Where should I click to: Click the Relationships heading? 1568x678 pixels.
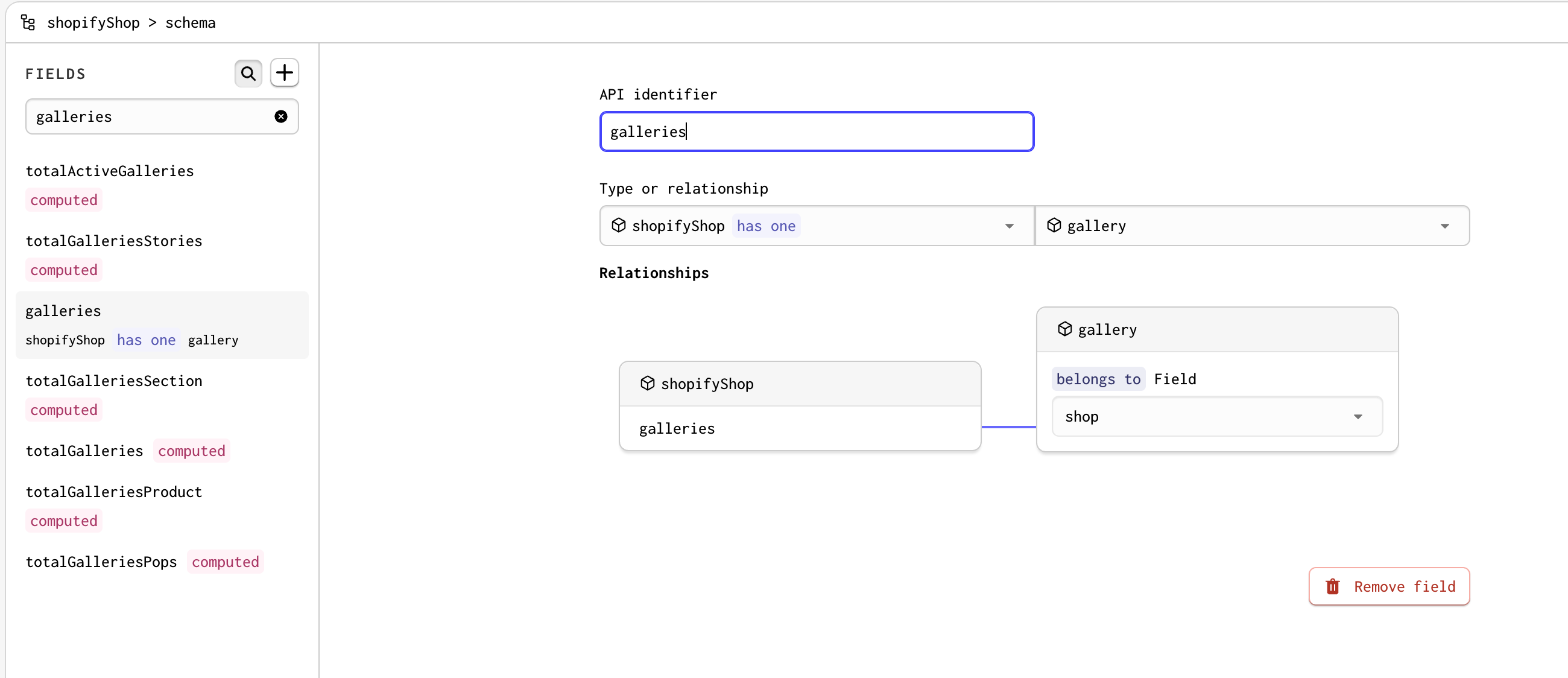tap(654, 273)
